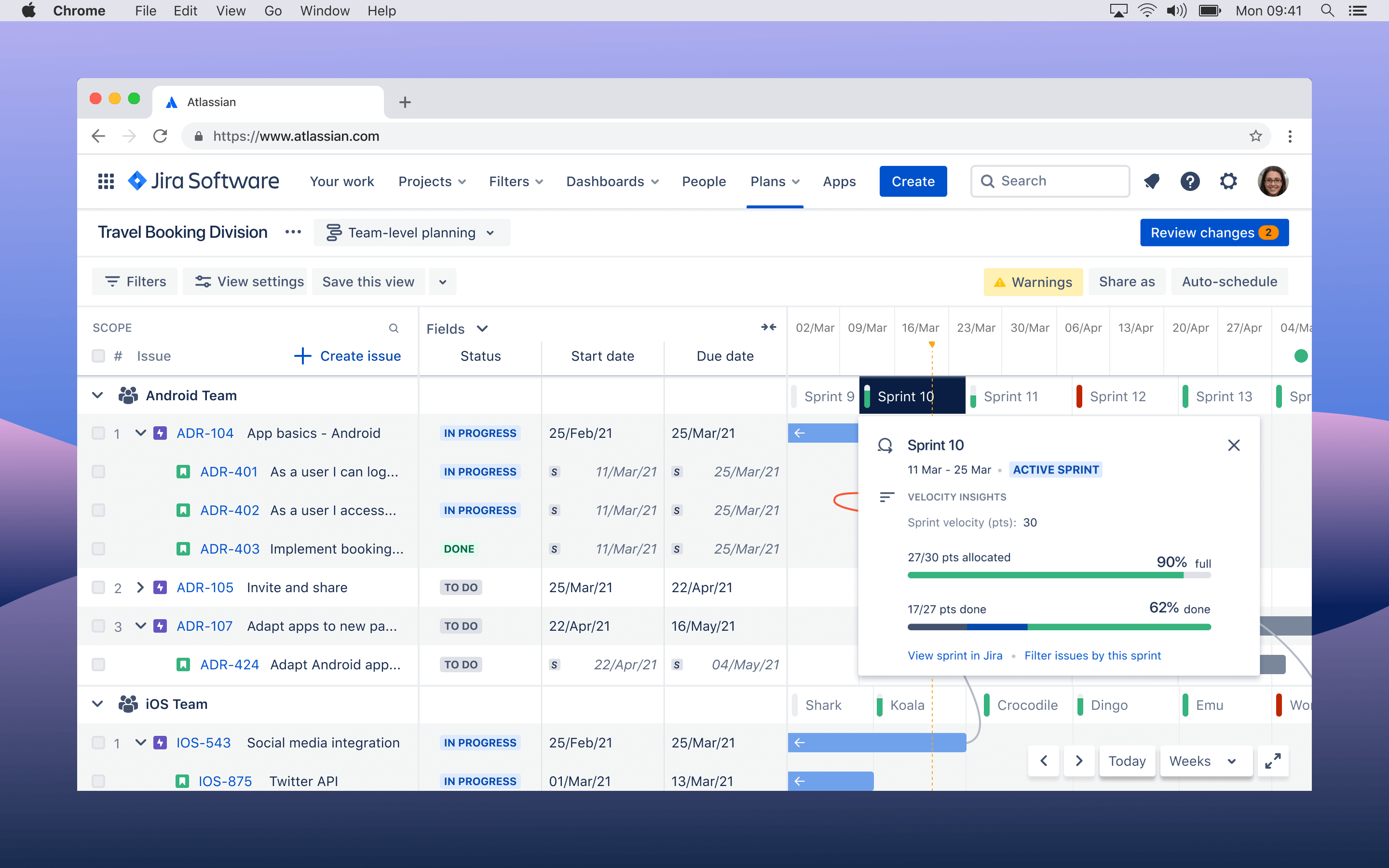The image size is (1389, 868).
Task: Collapse the Android Team section
Action: tap(97, 395)
